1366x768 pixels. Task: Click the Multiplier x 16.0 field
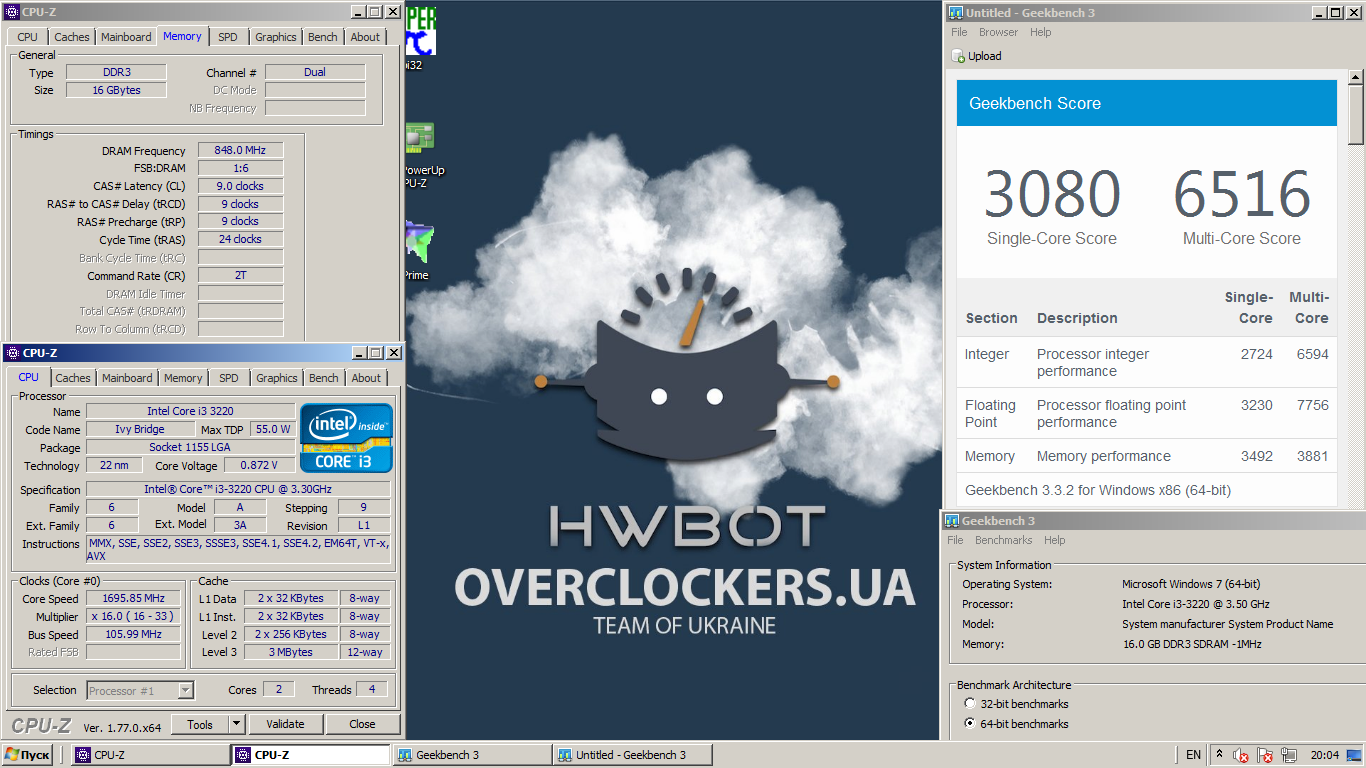(x=134, y=616)
